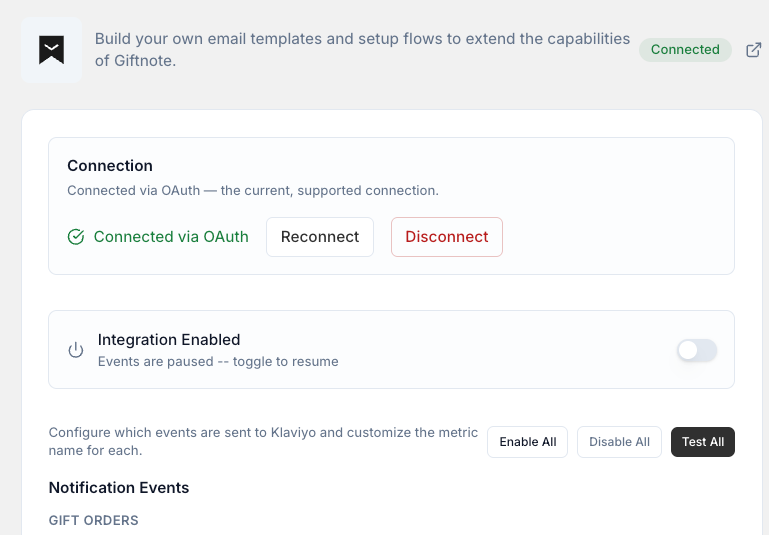
Task: Click the 'GIFT ORDERS' section label
Action: [93, 520]
